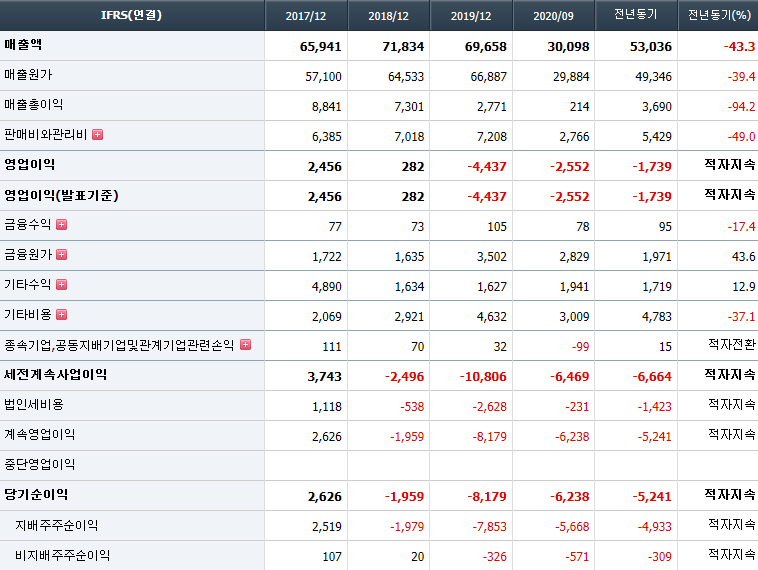The width and height of the screenshot is (758, 570).
Task: Select the 기타비용 row label
Action: tap(28, 315)
